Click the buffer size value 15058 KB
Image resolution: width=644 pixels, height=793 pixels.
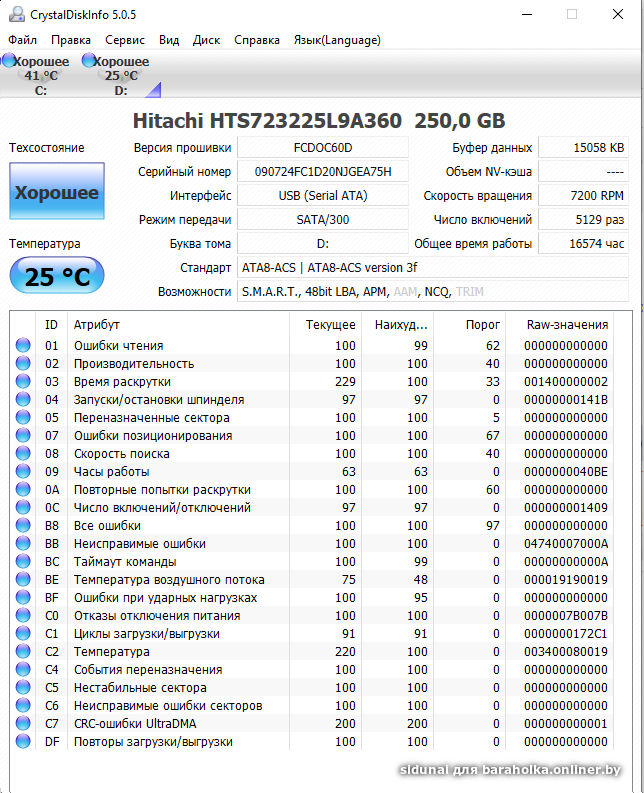coord(584,148)
